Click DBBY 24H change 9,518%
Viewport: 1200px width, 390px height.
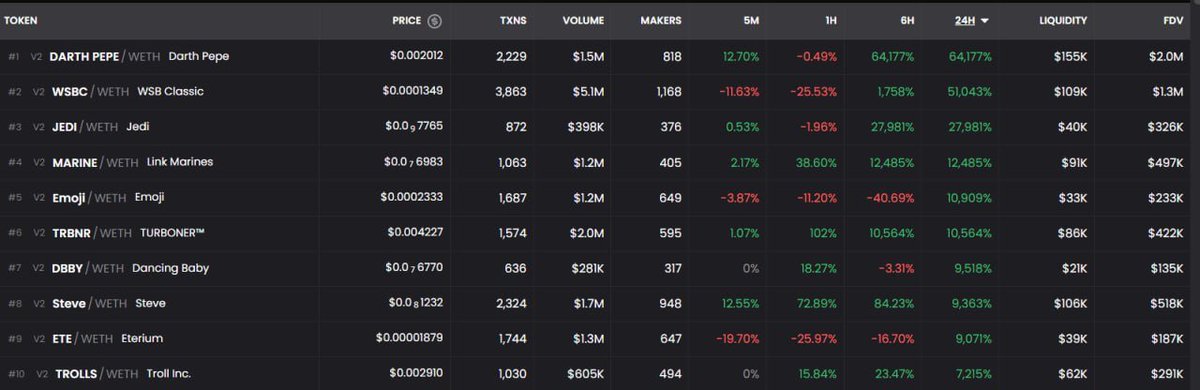(972, 268)
